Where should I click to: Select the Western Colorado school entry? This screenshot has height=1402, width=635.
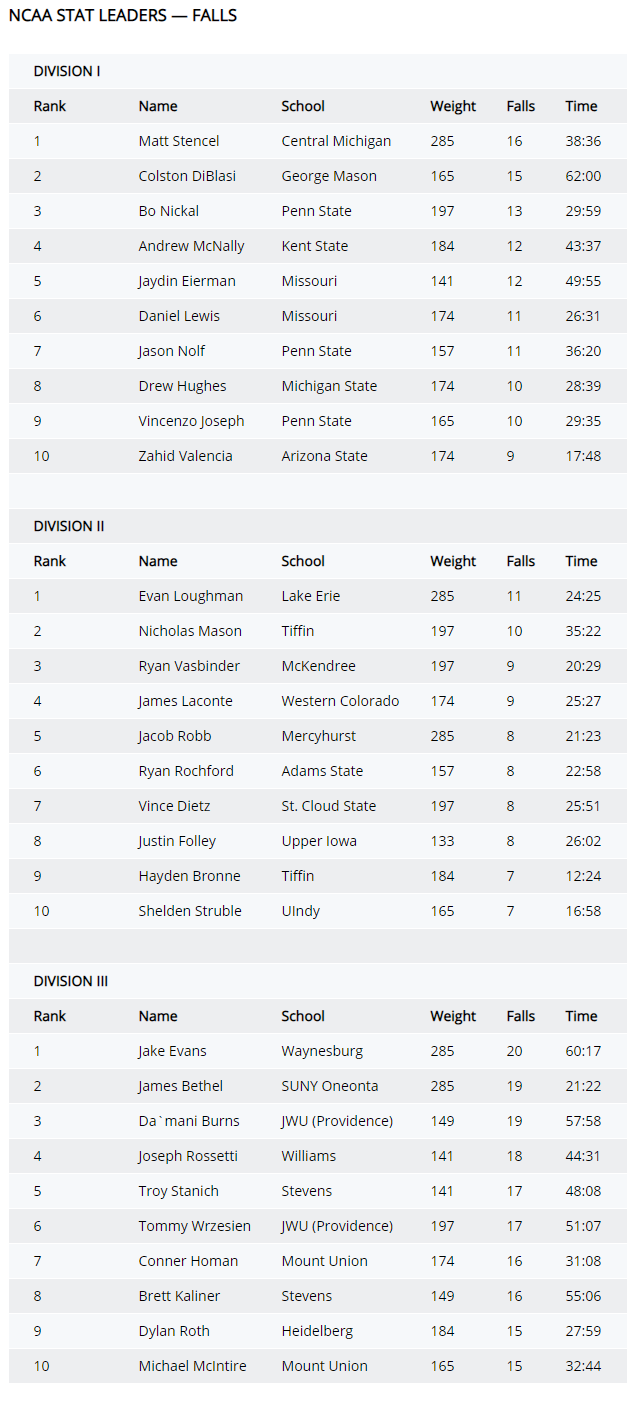coord(340,701)
